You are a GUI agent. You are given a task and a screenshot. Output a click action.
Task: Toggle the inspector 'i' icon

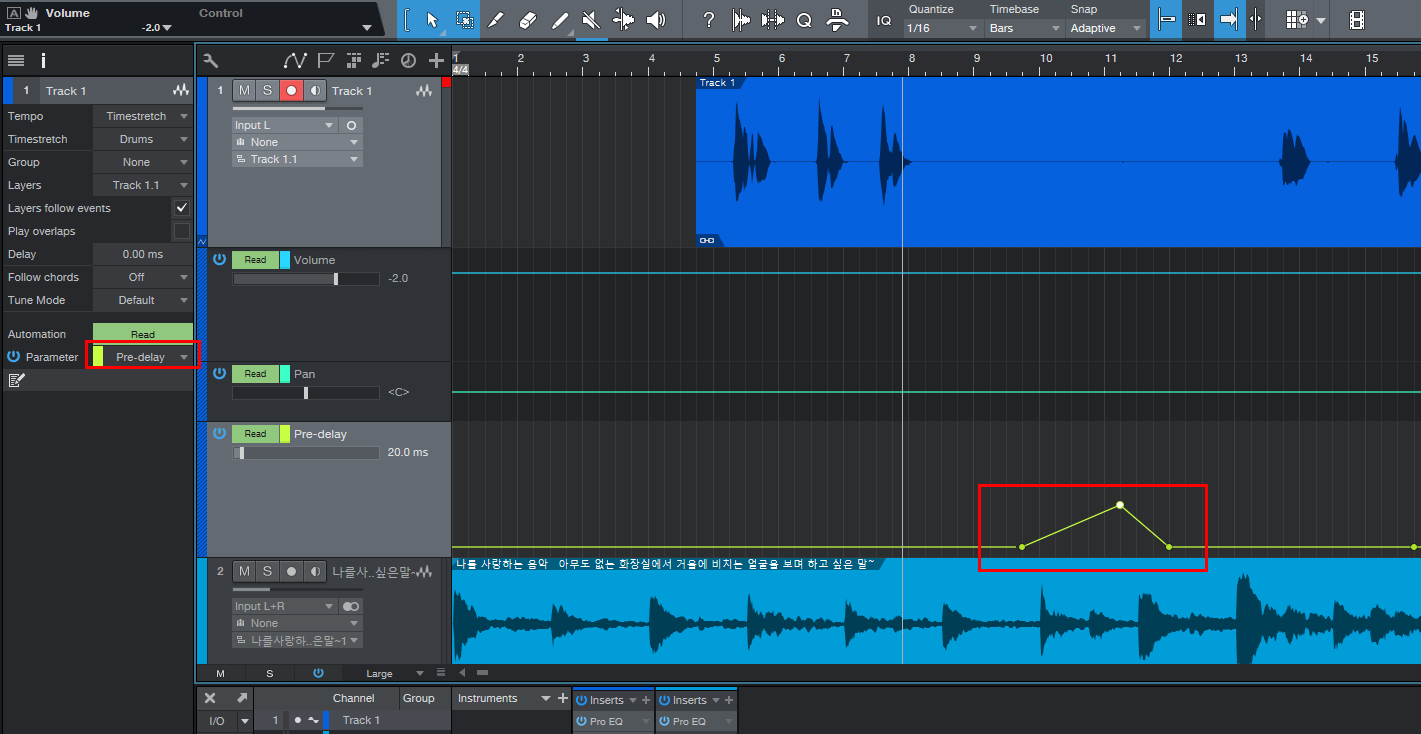point(43,60)
